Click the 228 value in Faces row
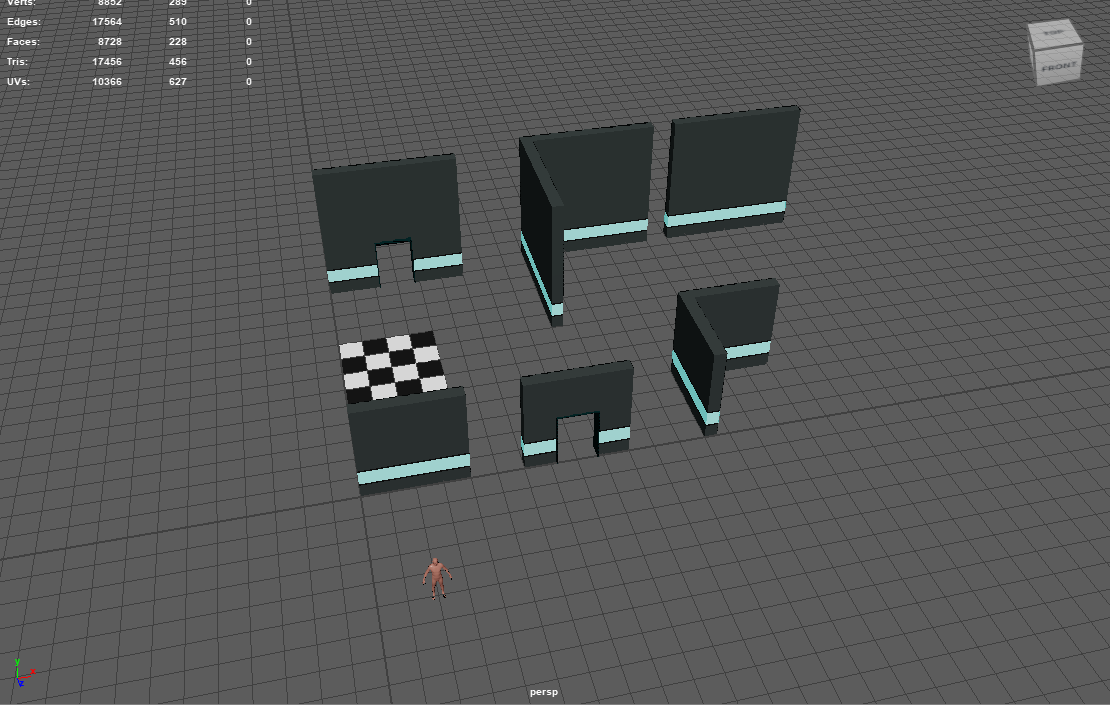This screenshot has width=1110, height=705. tap(178, 42)
